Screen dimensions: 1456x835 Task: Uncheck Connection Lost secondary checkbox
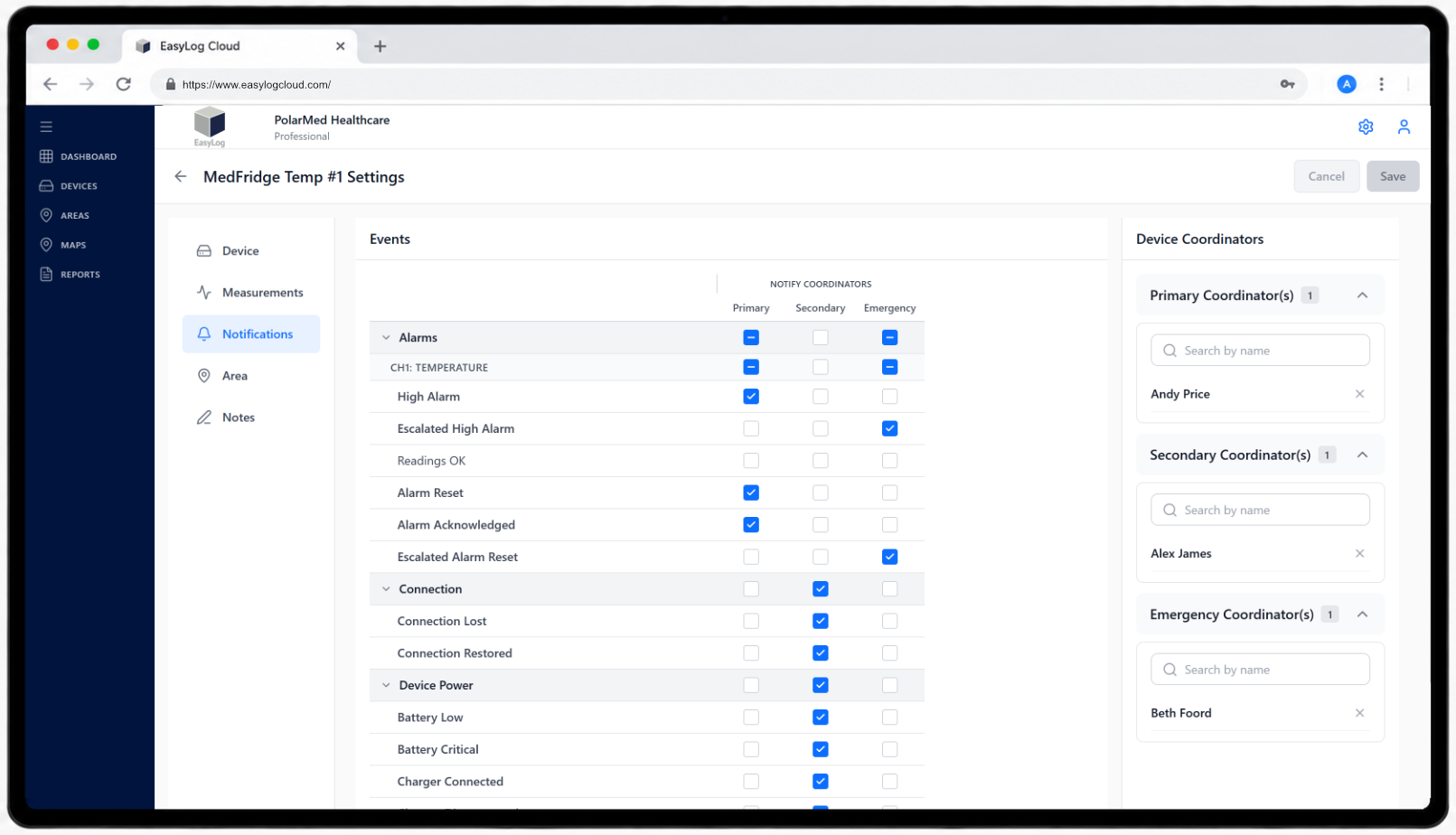click(x=821, y=621)
